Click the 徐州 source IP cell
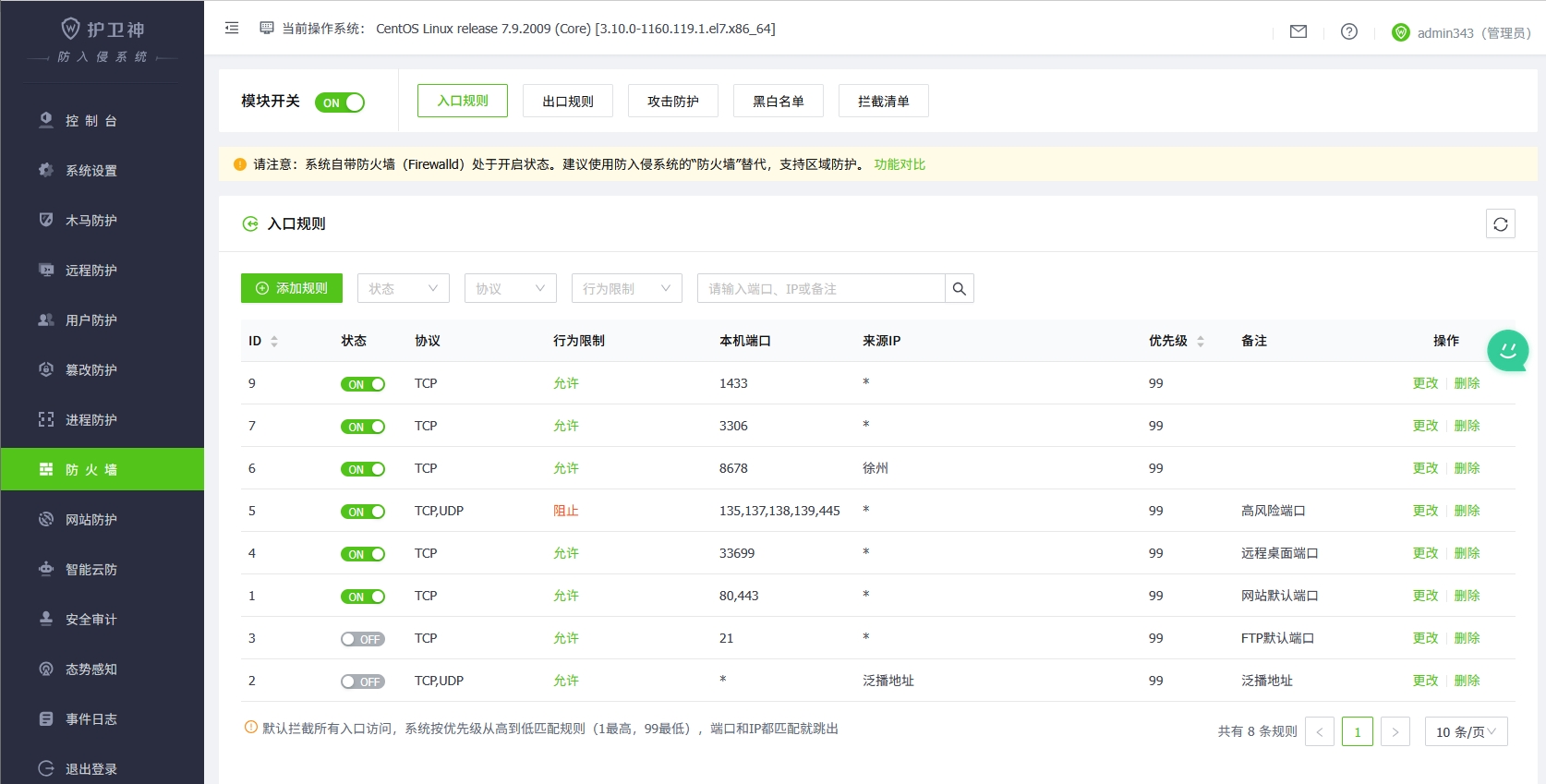Image resolution: width=1546 pixels, height=784 pixels. pyautogui.click(x=876, y=468)
